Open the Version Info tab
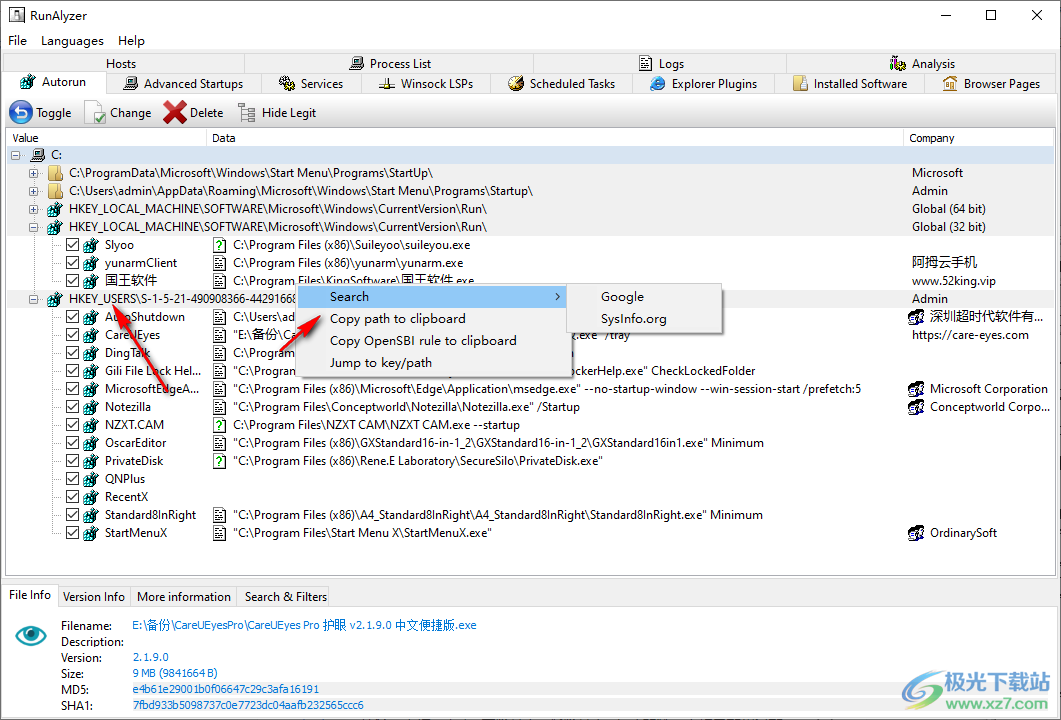 tap(93, 596)
